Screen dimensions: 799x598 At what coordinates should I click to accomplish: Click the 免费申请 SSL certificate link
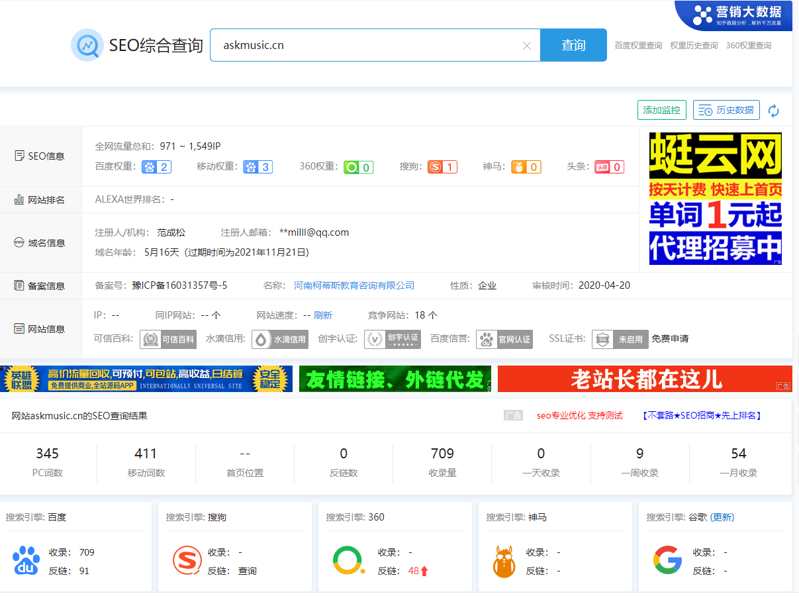coord(670,339)
